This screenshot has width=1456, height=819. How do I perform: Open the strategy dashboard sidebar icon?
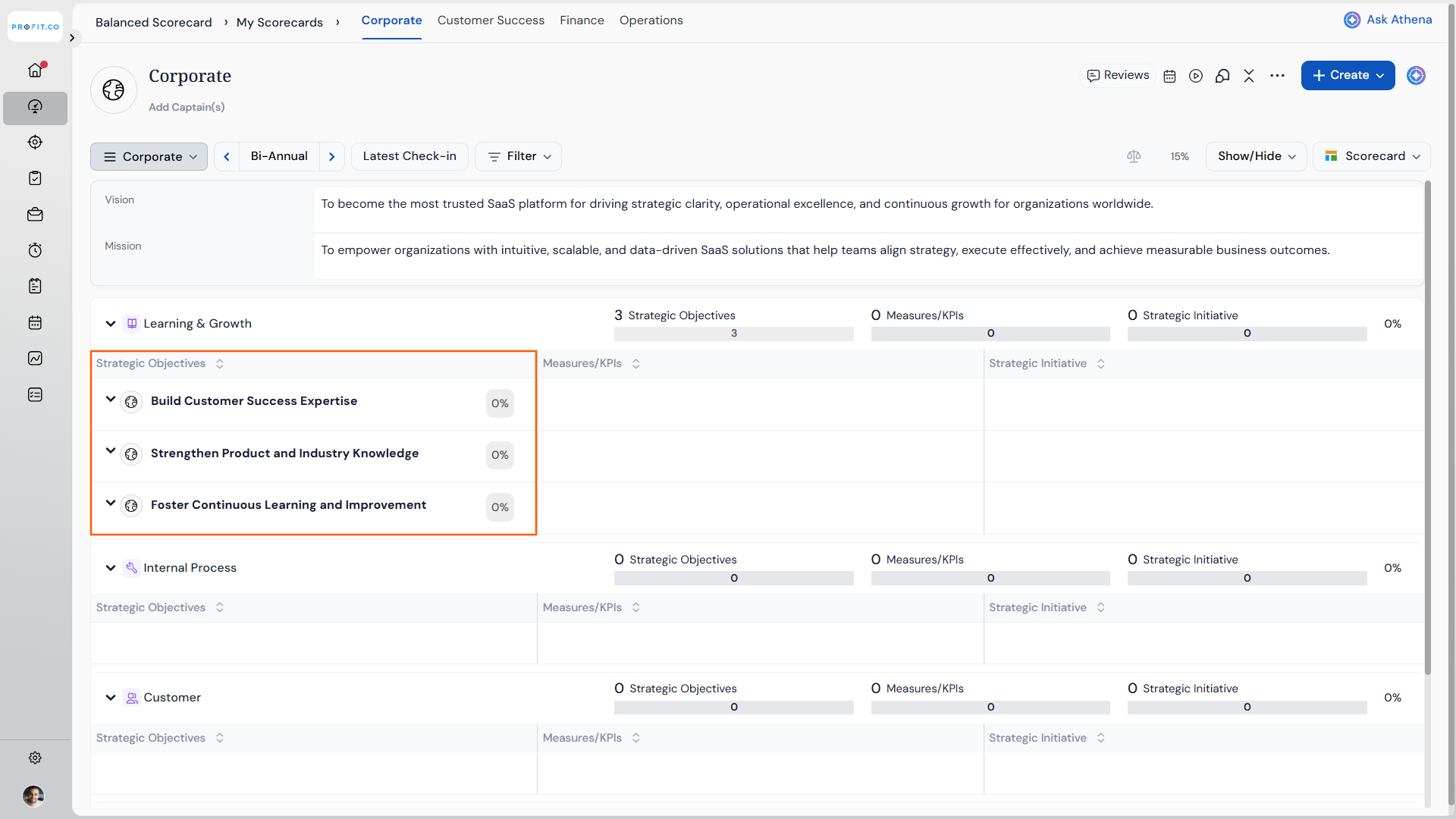pos(35,107)
